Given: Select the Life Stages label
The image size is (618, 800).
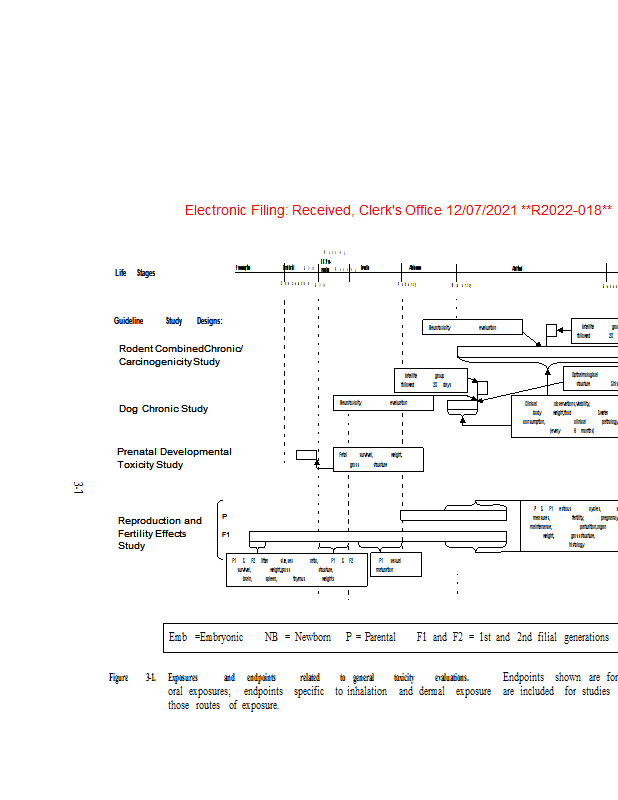Looking at the screenshot, I should (x=135, y=273).
